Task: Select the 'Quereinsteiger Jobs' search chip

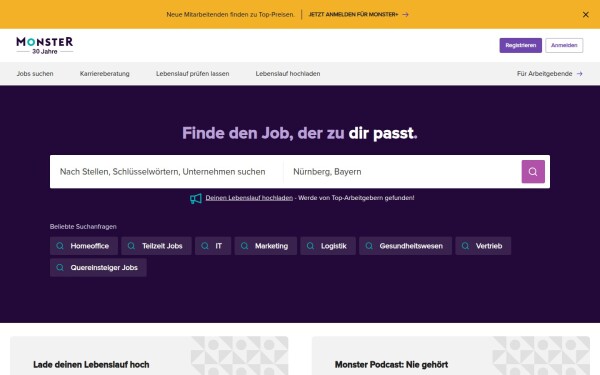Action: click(98, 267)
